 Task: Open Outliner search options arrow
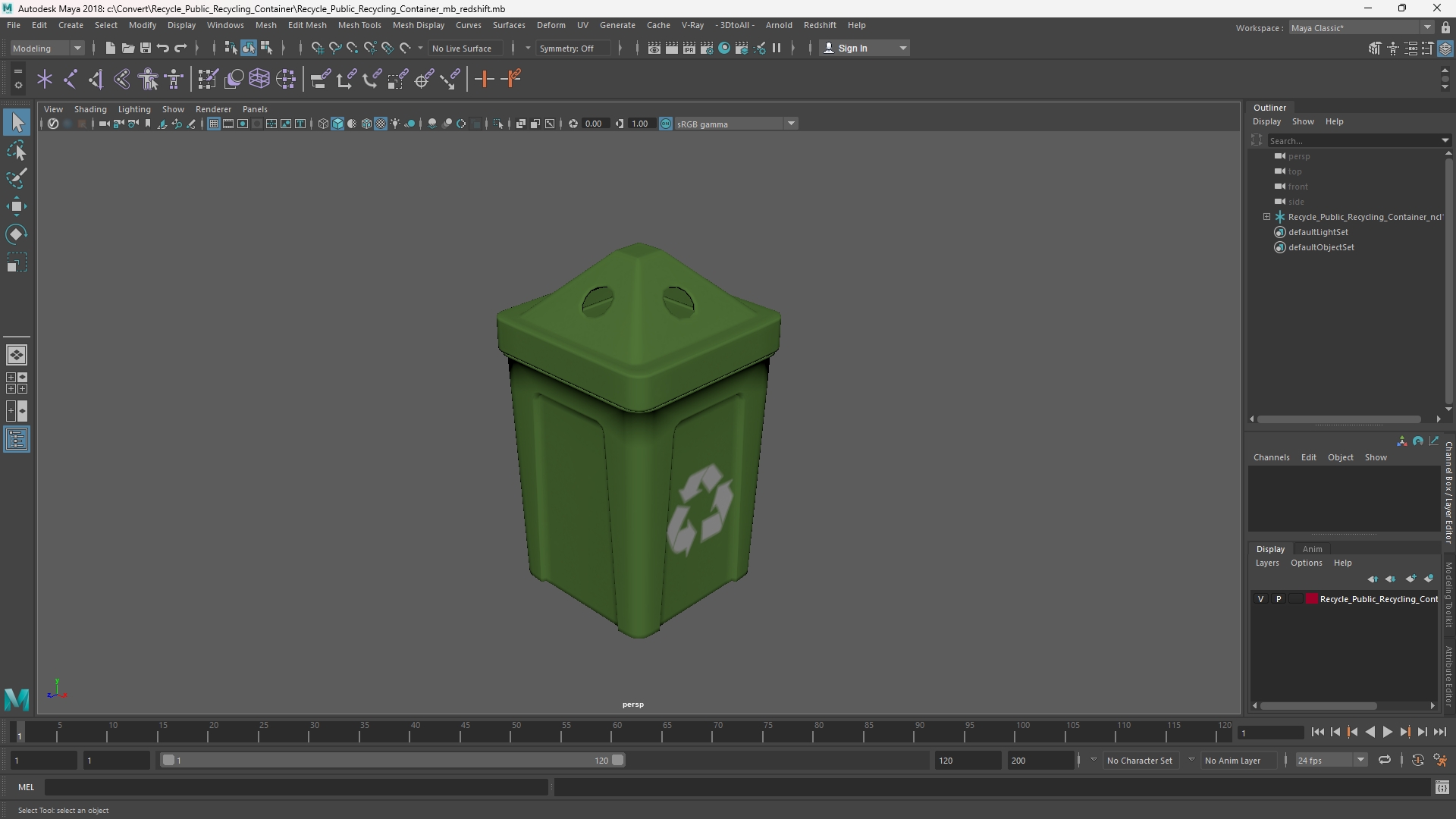[1445, 140]
